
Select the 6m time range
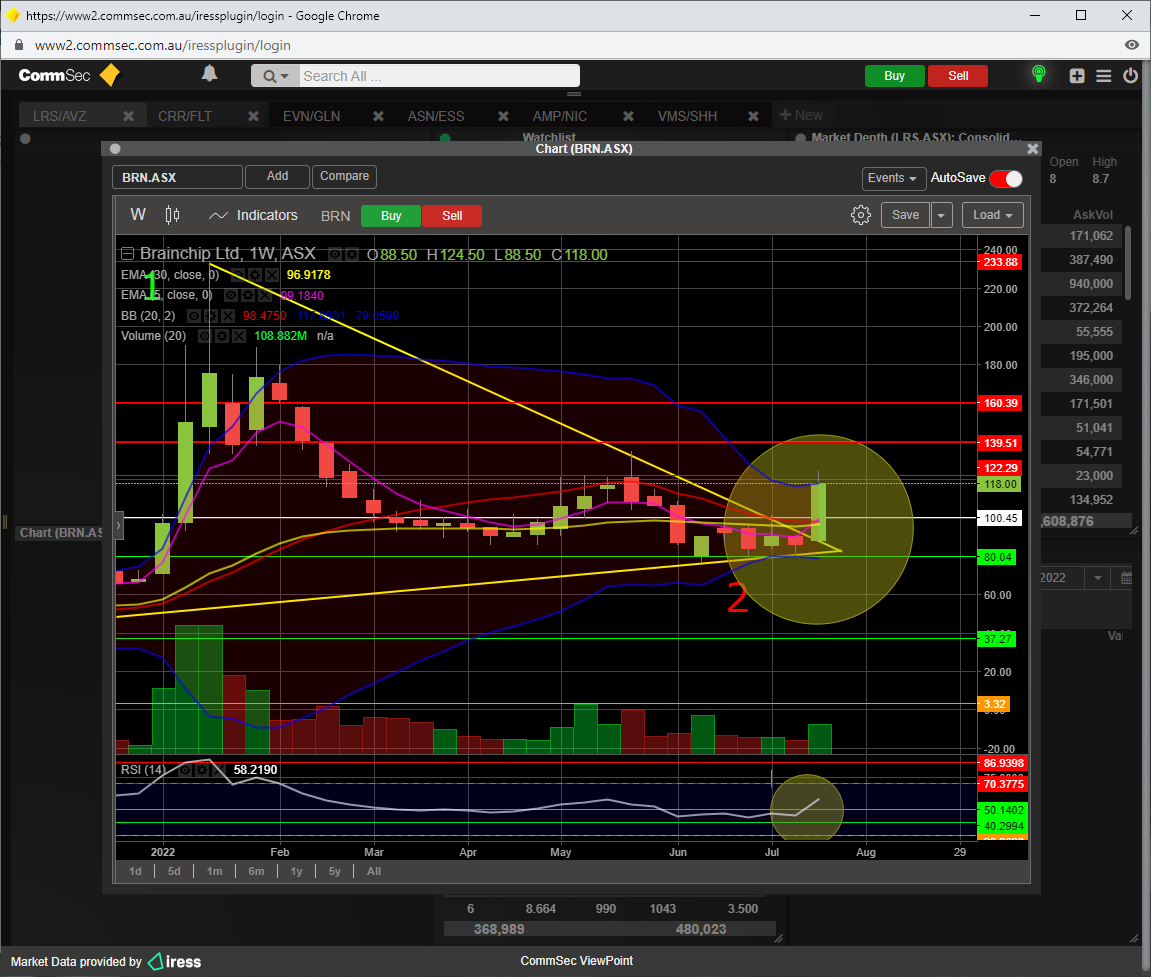256,871
